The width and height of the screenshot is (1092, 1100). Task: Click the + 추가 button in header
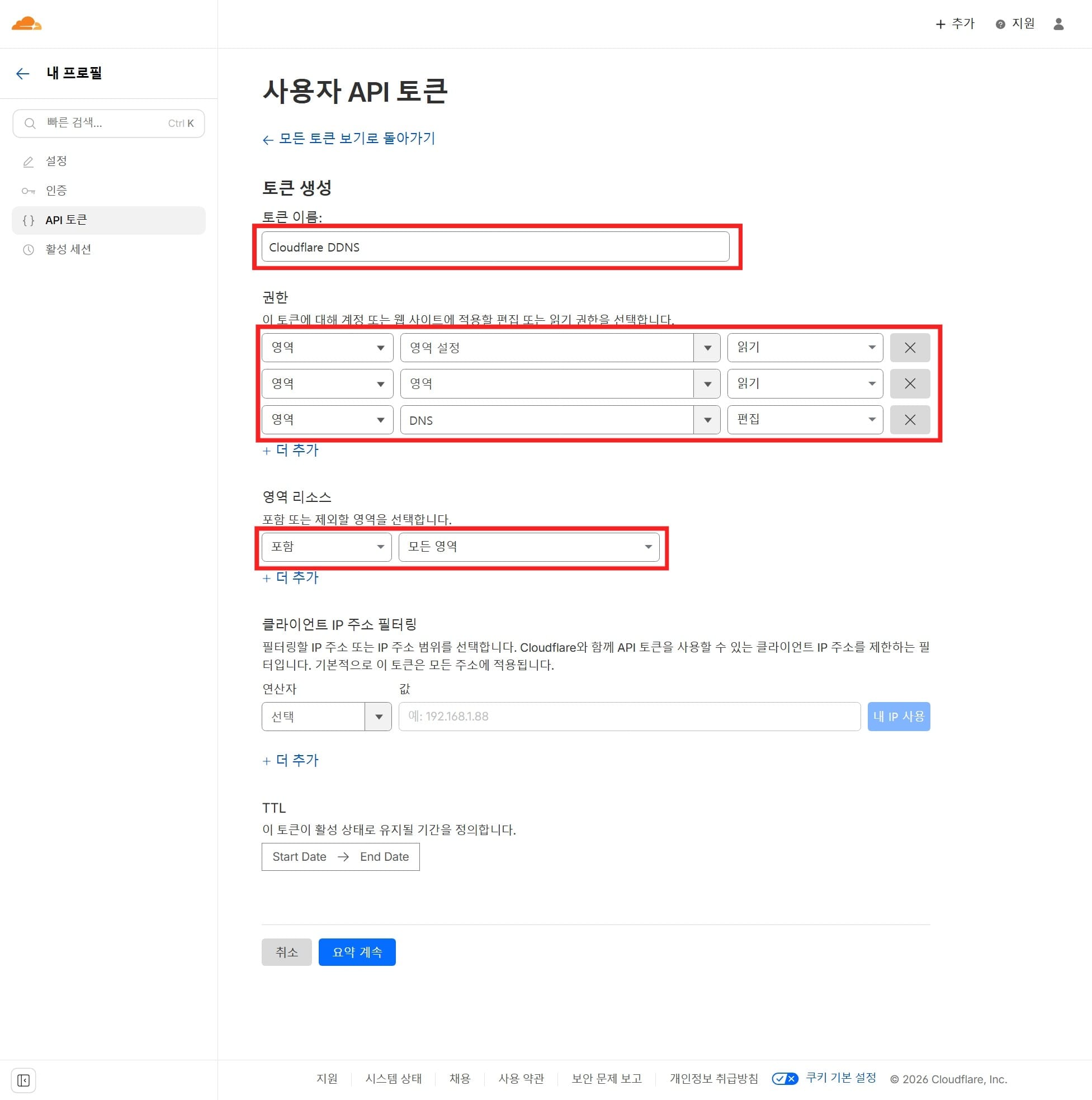tap(954, 24)
